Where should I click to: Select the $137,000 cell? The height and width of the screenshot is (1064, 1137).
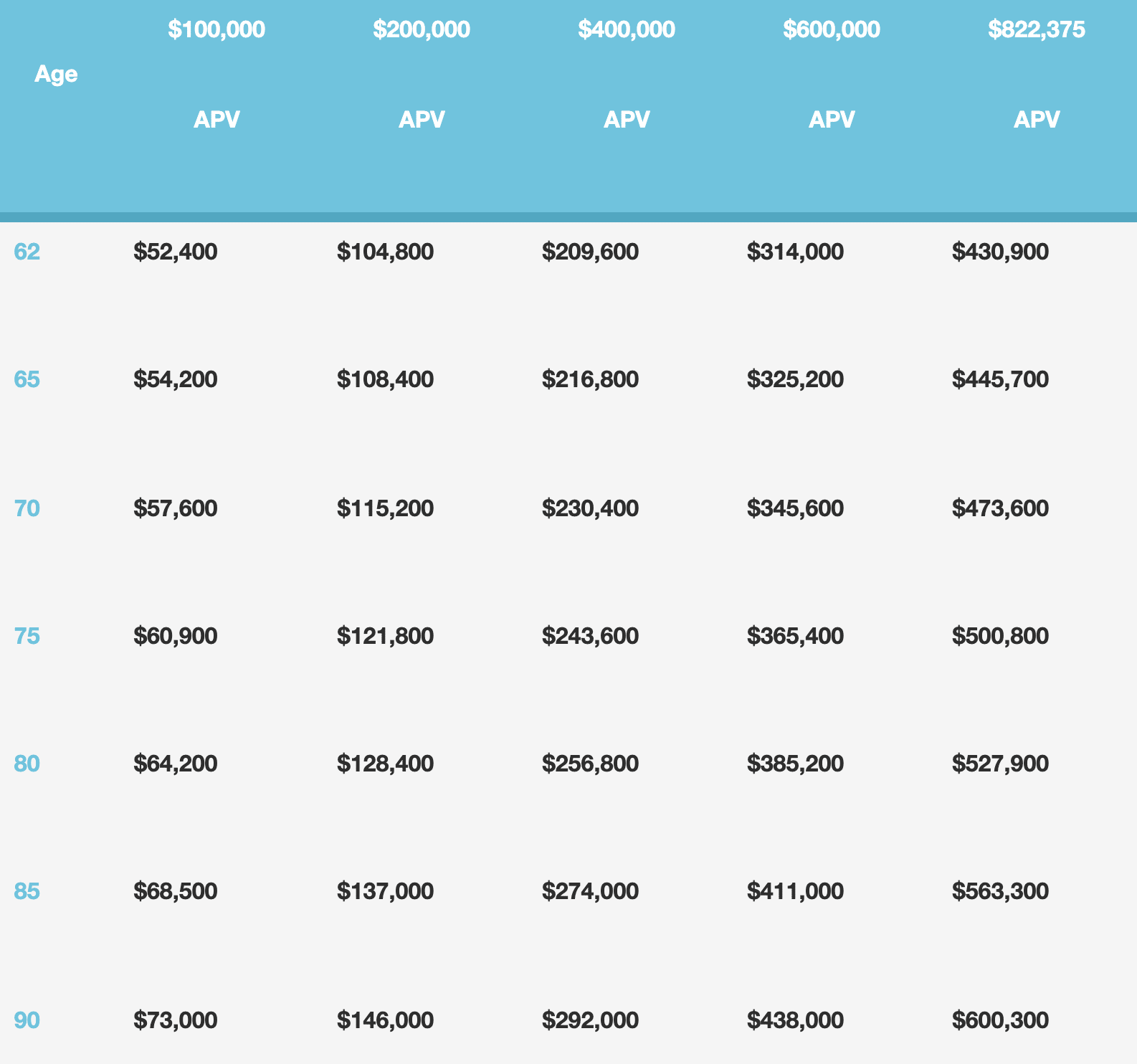point(386,891)
